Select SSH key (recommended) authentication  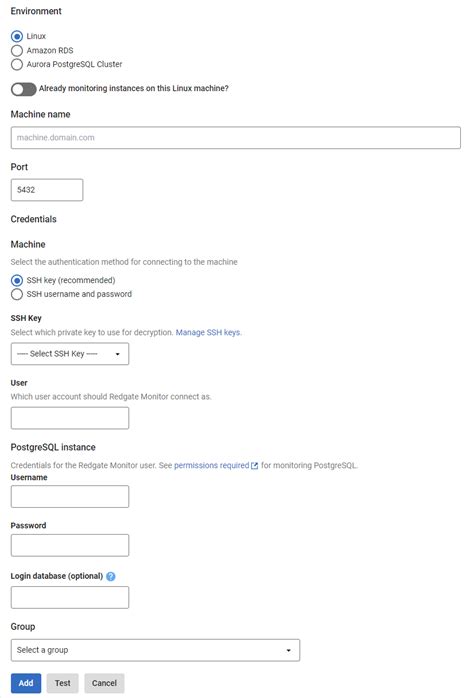click(17, 280)
